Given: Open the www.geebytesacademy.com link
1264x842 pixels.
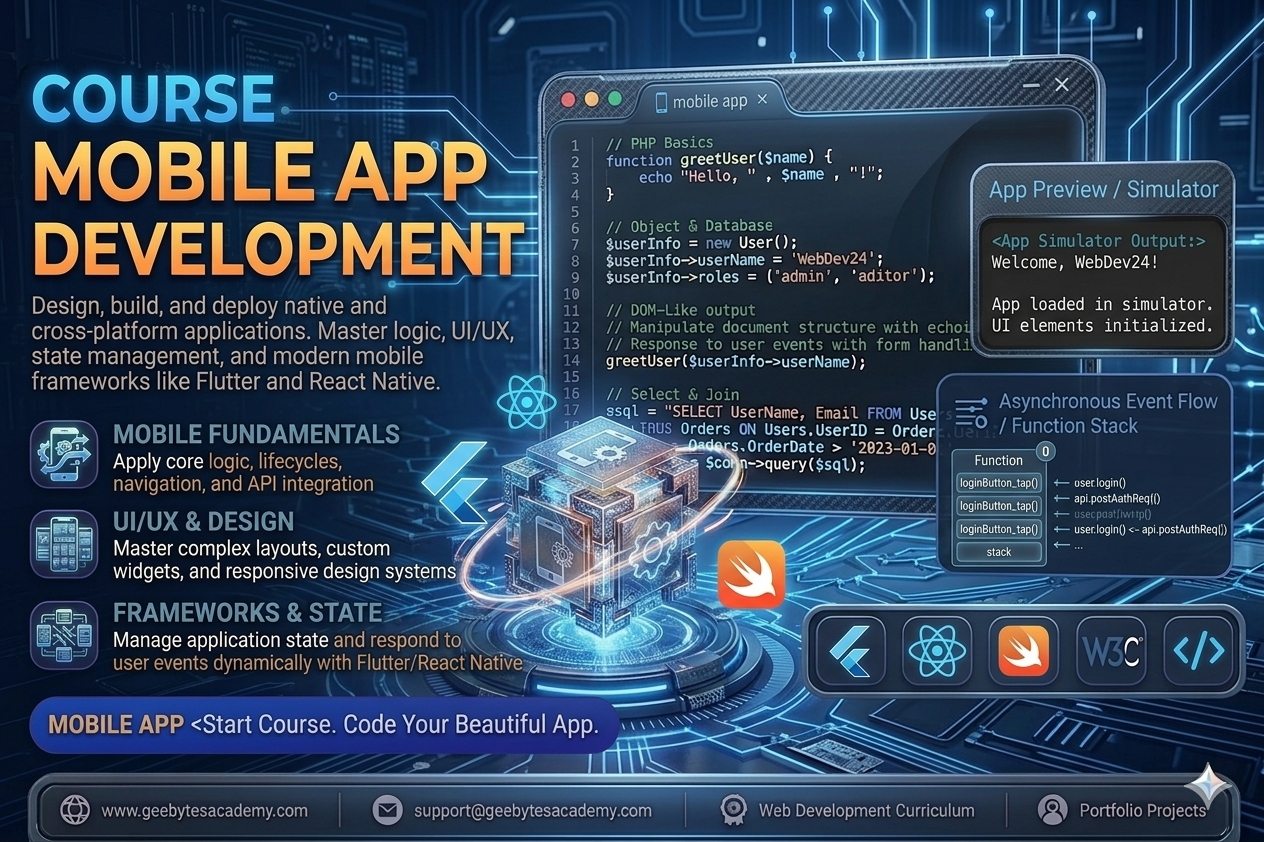Looking at the screenshot, I should coord(204,811).
